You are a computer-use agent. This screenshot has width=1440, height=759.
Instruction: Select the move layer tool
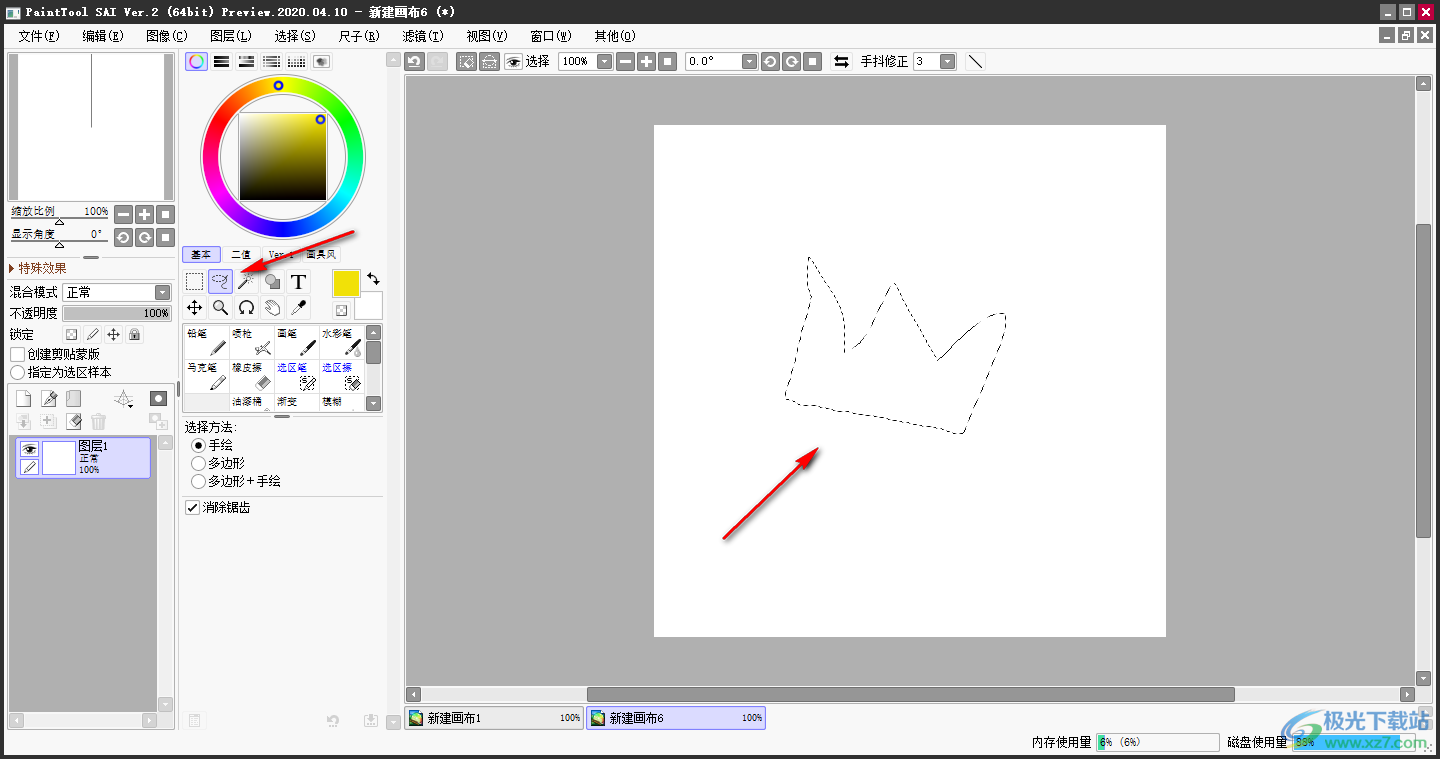click(195, 308)
